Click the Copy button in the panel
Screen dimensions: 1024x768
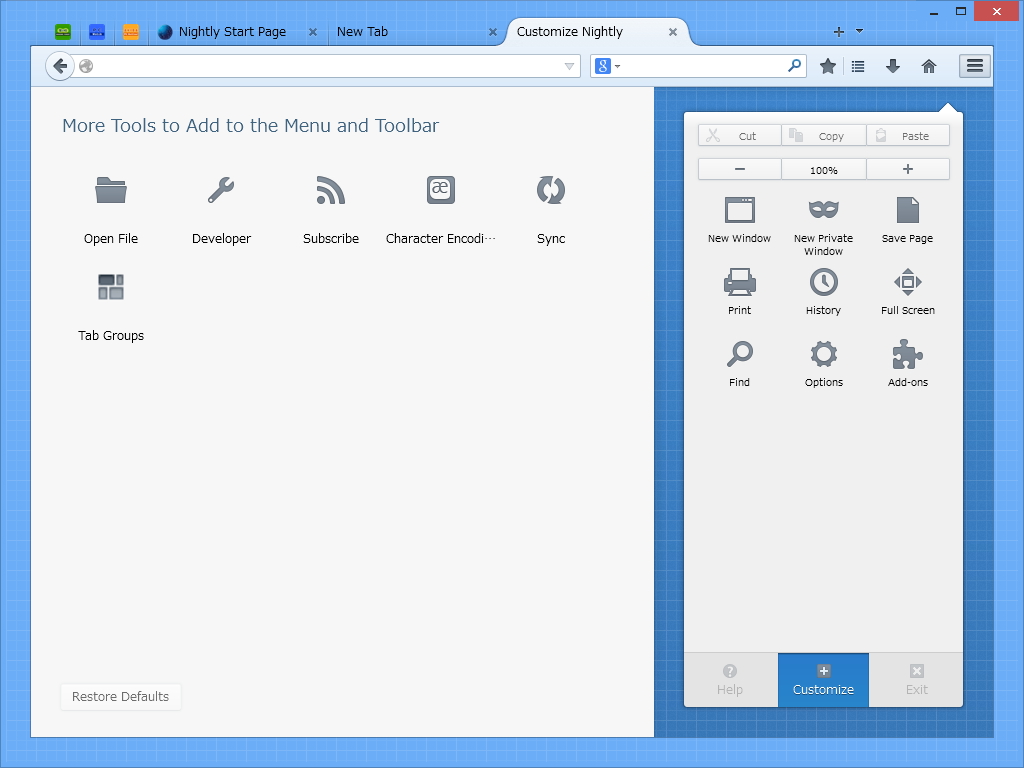coord(824,136)
